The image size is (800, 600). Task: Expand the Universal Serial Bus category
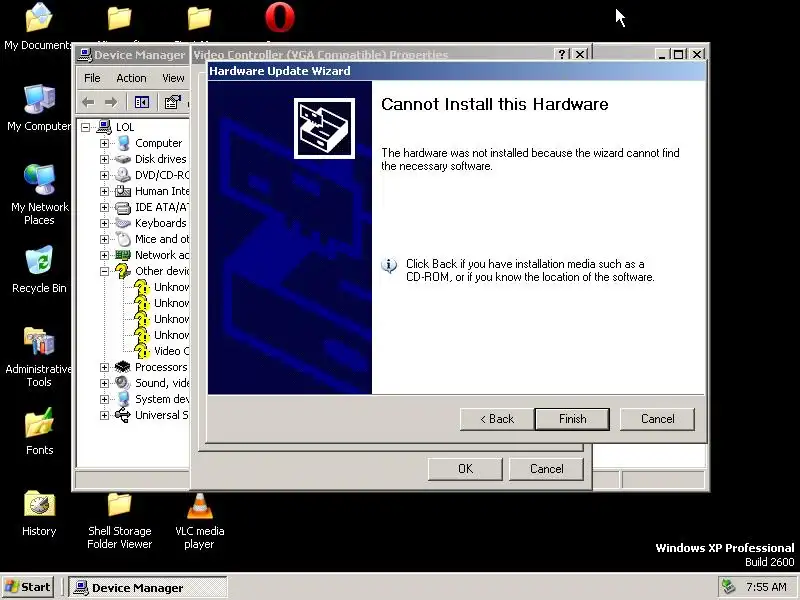click(105, 415)
